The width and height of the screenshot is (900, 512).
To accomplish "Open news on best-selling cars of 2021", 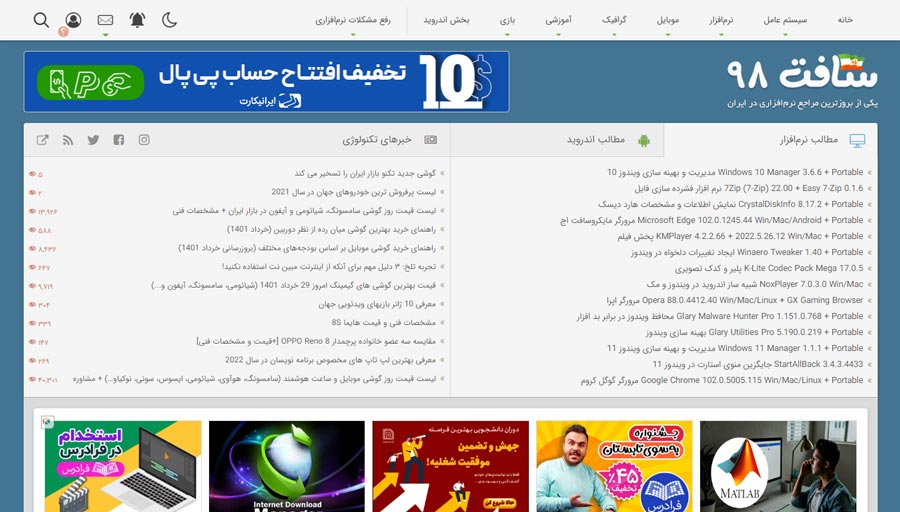I will [x=354, y=192].
